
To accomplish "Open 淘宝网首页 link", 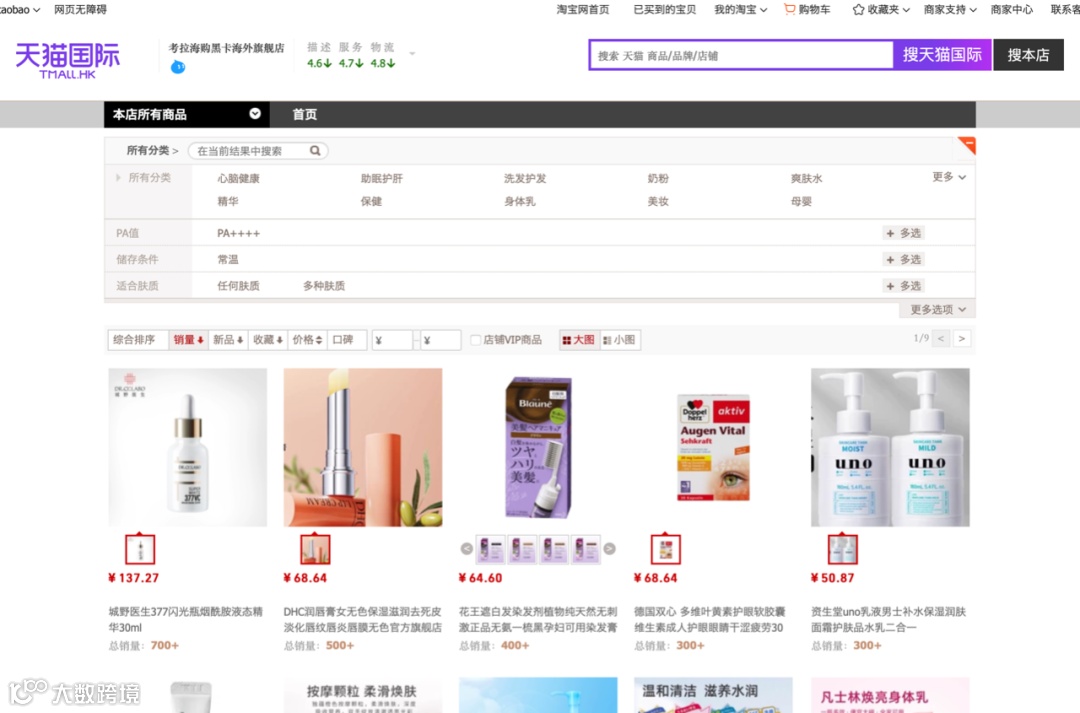I will point(583,10).
